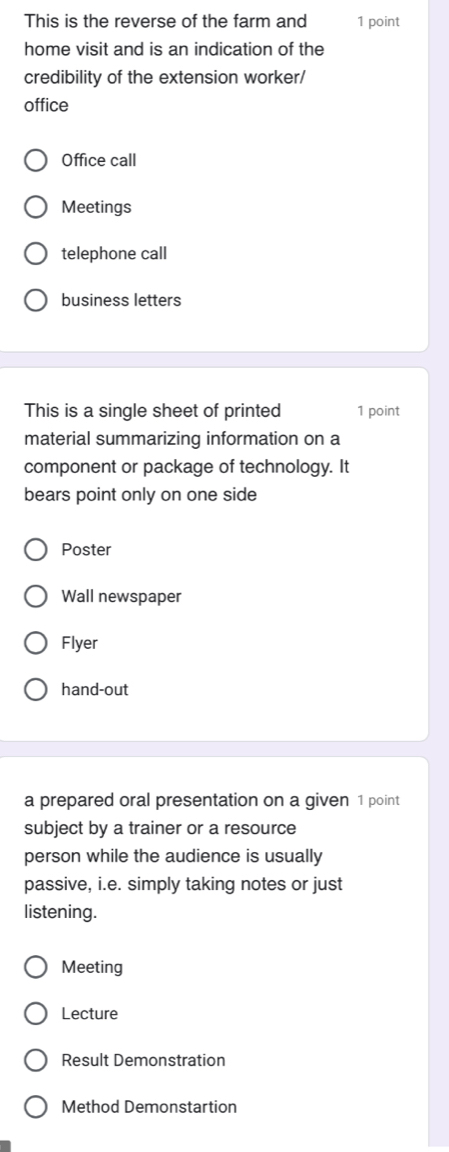The width and height of the screenshot is (449, 1152).
Task: Click the hand-out answer label
Action: coord(95,690)
